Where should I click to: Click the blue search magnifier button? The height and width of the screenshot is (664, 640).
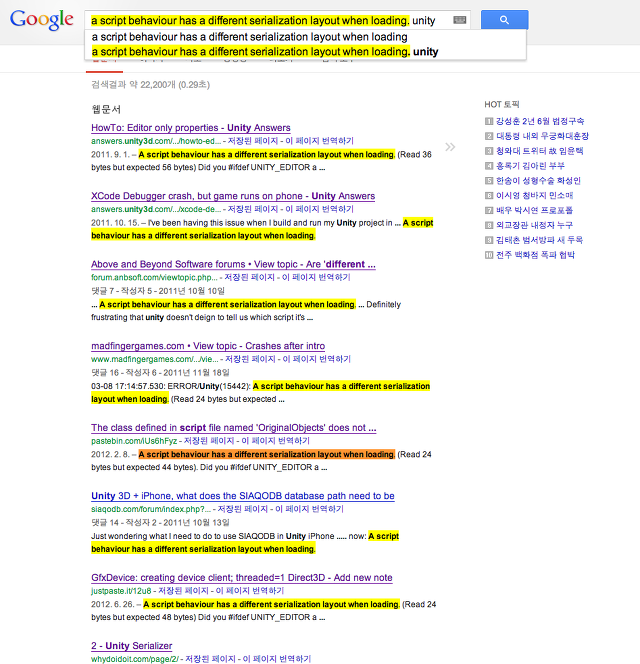(504, 20)
